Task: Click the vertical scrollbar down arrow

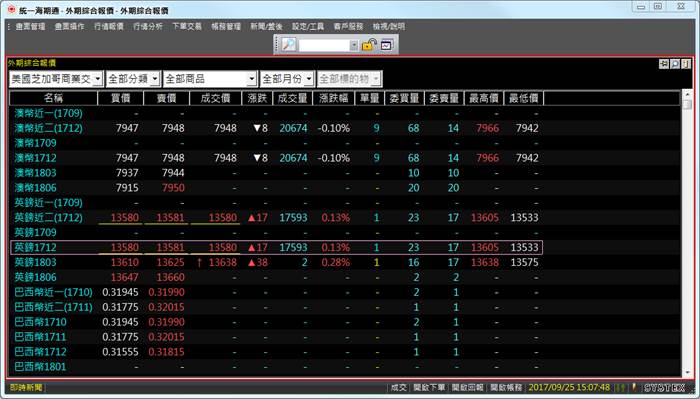Action: pos(687,373)
